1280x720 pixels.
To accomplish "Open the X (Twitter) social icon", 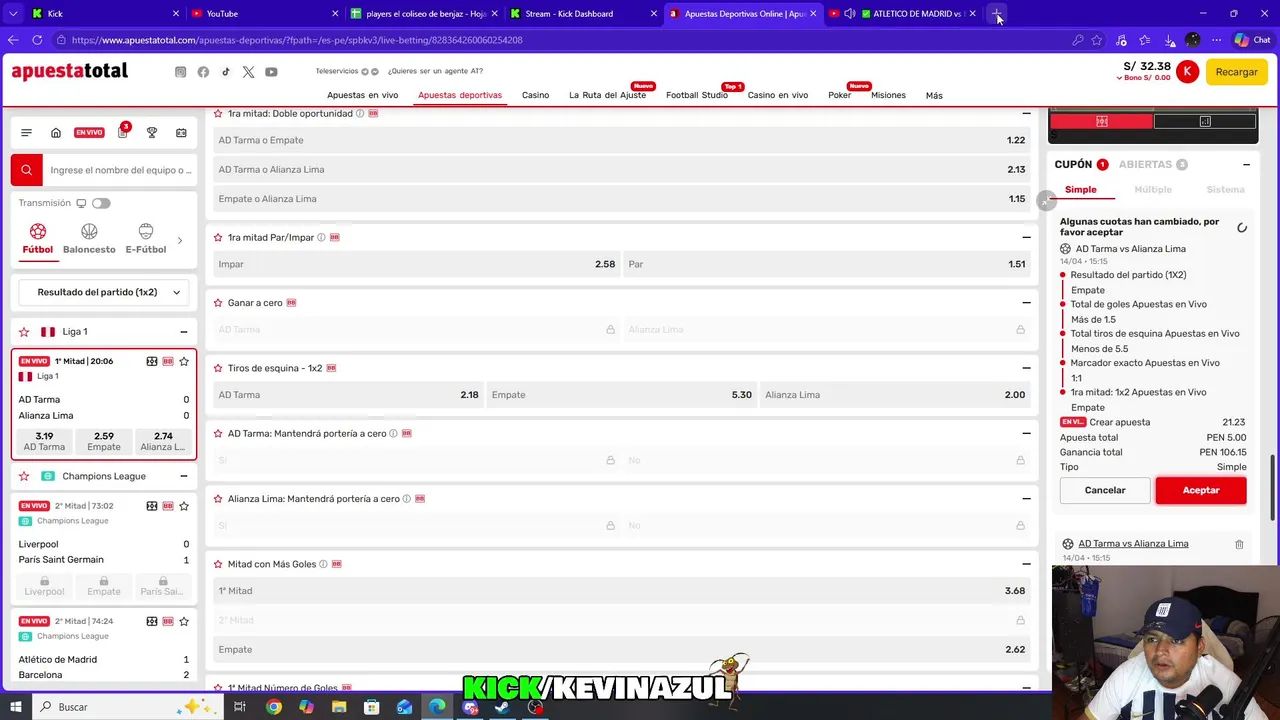I will (x=248, y=72).
